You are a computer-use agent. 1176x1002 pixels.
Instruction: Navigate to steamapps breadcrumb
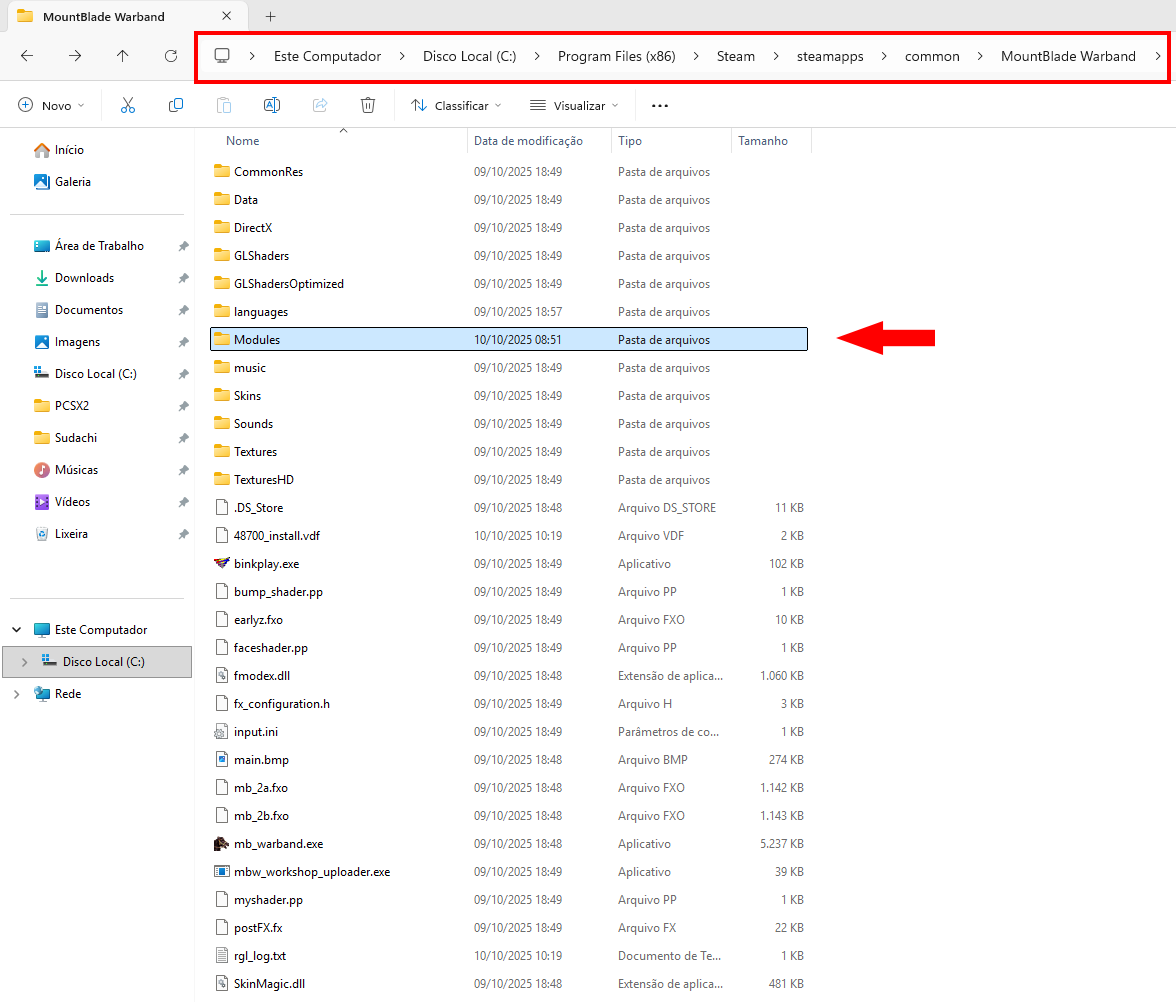coord(830,56)
